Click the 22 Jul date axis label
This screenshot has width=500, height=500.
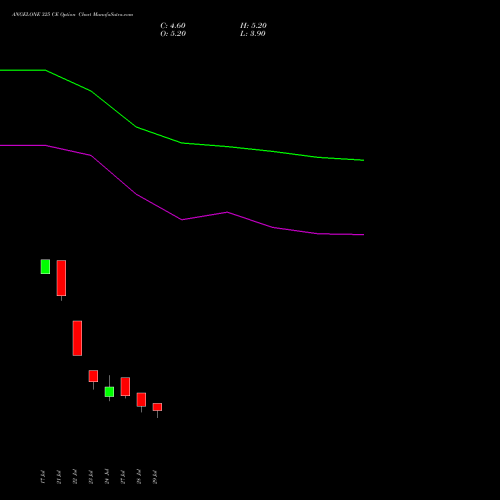(75, 477)
